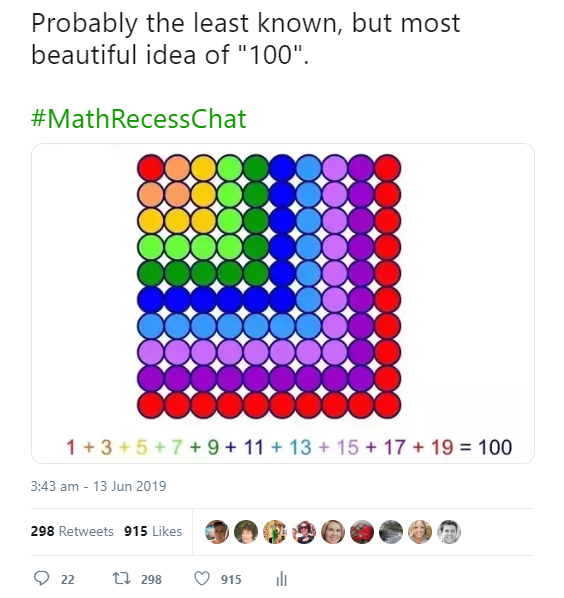This screenshot has height=598, width=564.
Task: Click the top-left red circle in grid
Action: (151, 168)
